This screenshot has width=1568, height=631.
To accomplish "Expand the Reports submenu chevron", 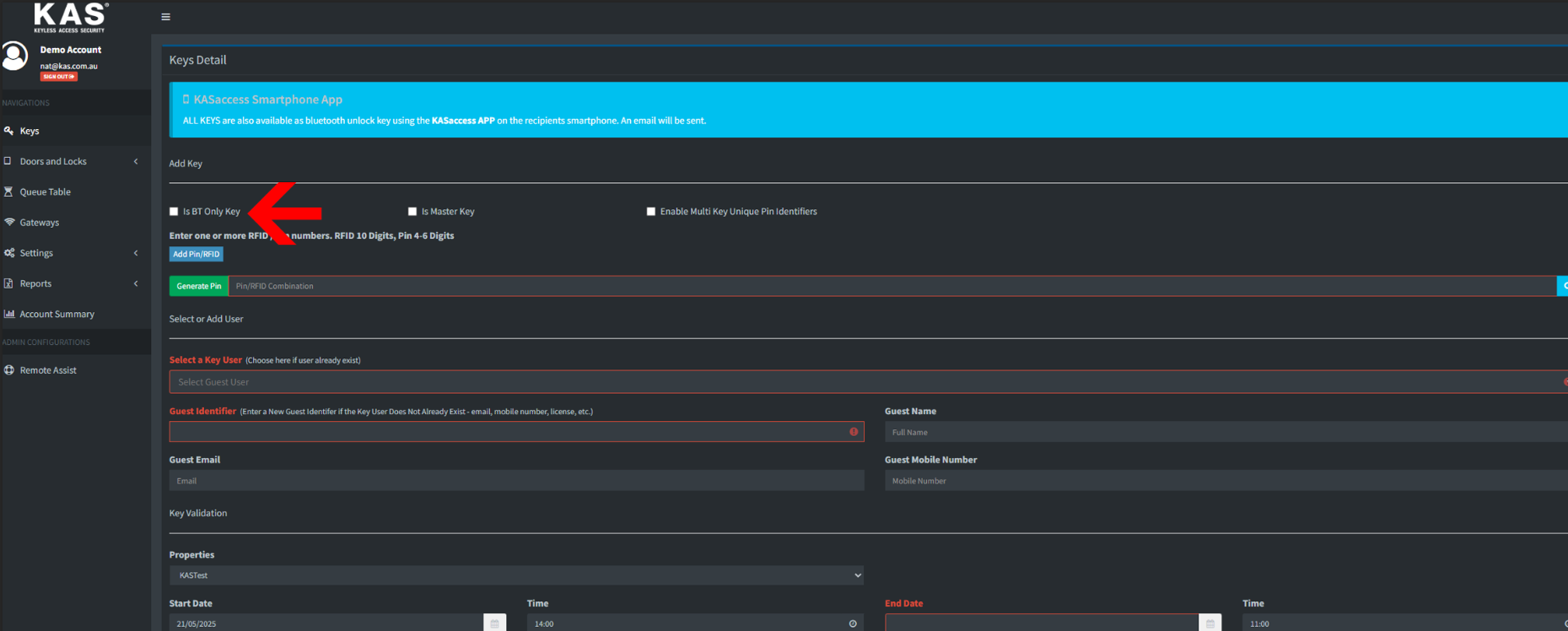I will 136,283.
